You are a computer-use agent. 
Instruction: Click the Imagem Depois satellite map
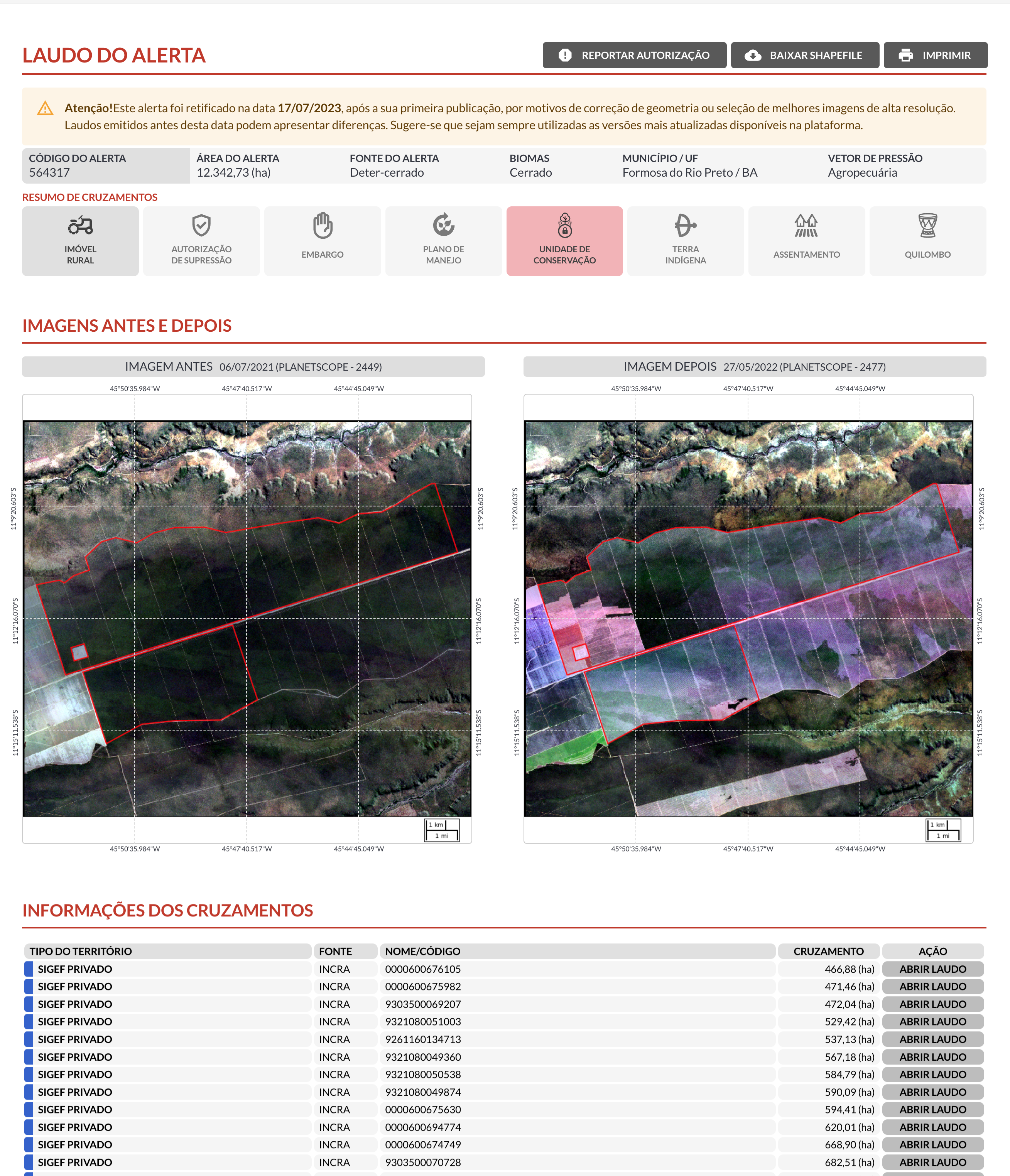coord(748,619)
